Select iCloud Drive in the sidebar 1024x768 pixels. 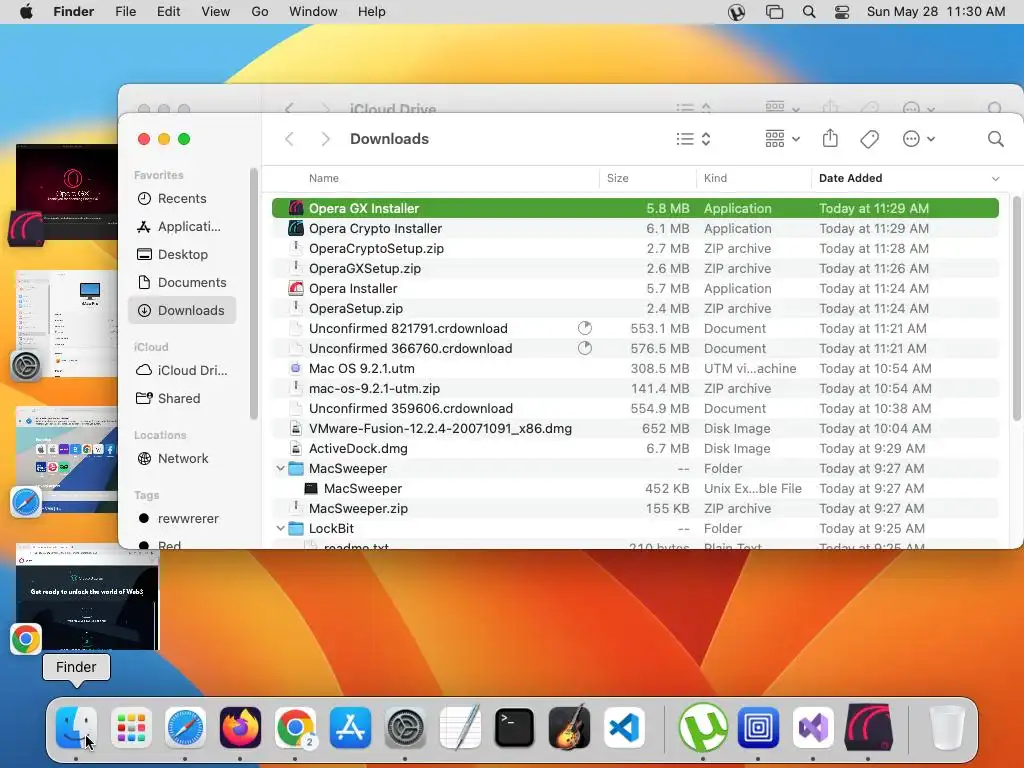182,370
